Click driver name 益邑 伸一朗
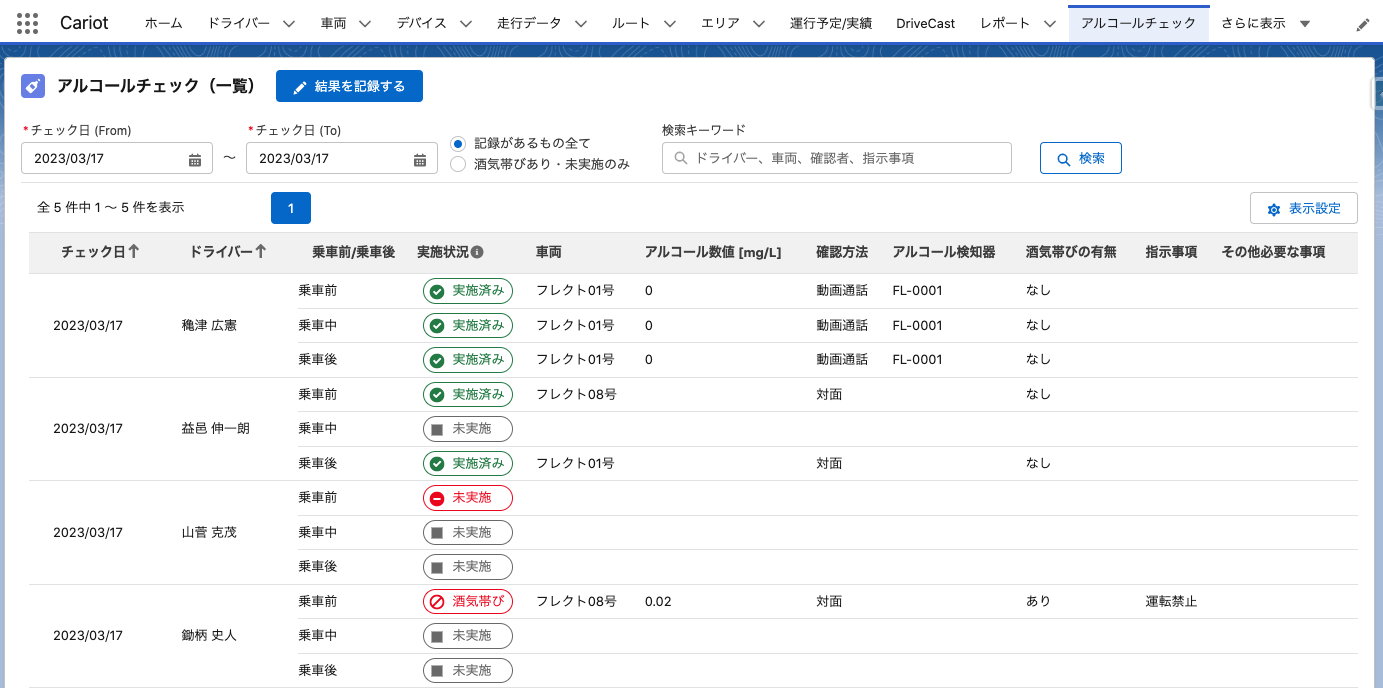 (216, 429)
